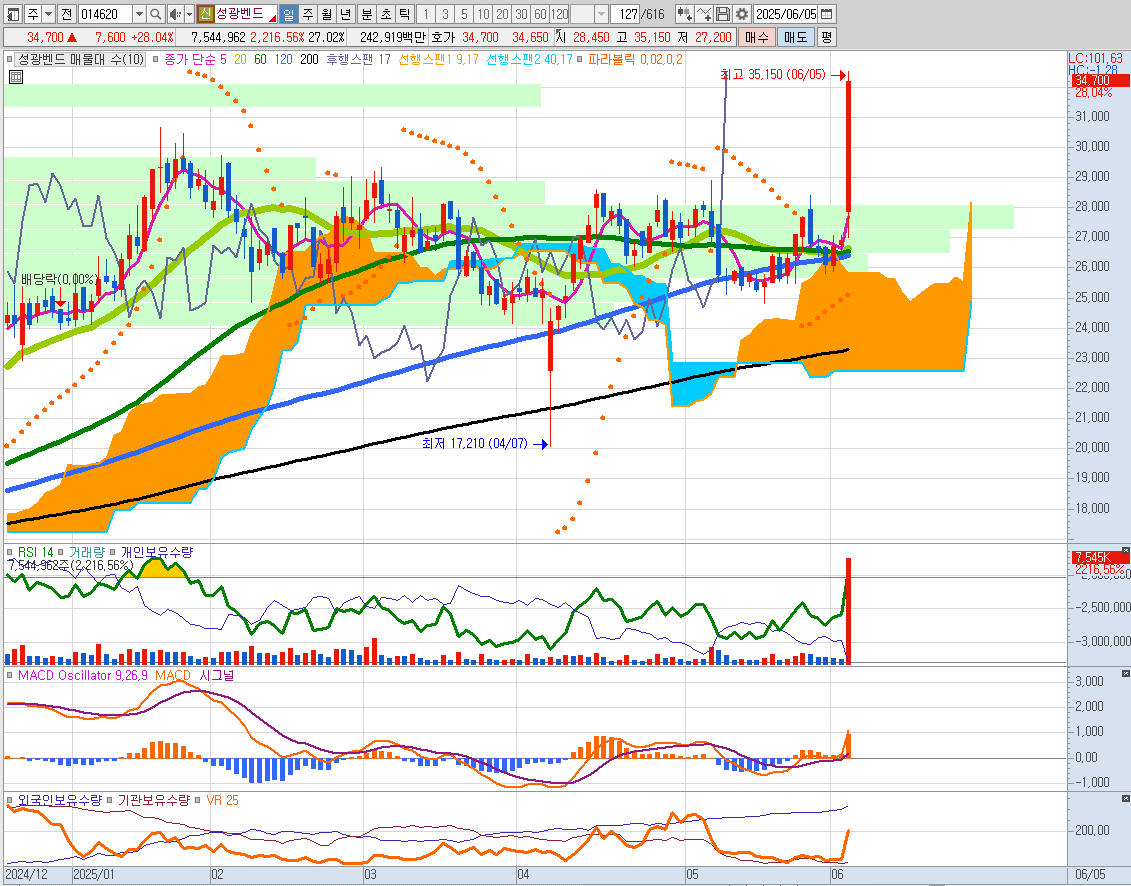This screenshot has width=1131, height=886.
Task: Click the 시그널 legend text in MACD panel
Action: (x=216, y=675)
